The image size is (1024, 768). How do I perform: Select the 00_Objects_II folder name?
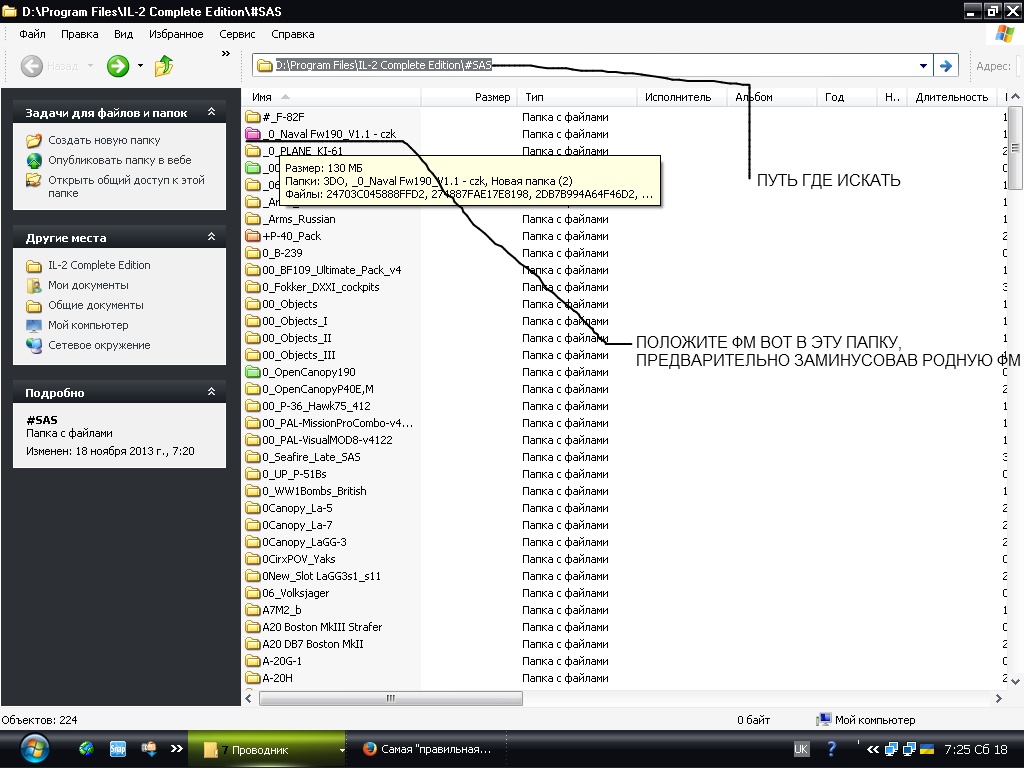pyautogui.click(x=296, y=338)
